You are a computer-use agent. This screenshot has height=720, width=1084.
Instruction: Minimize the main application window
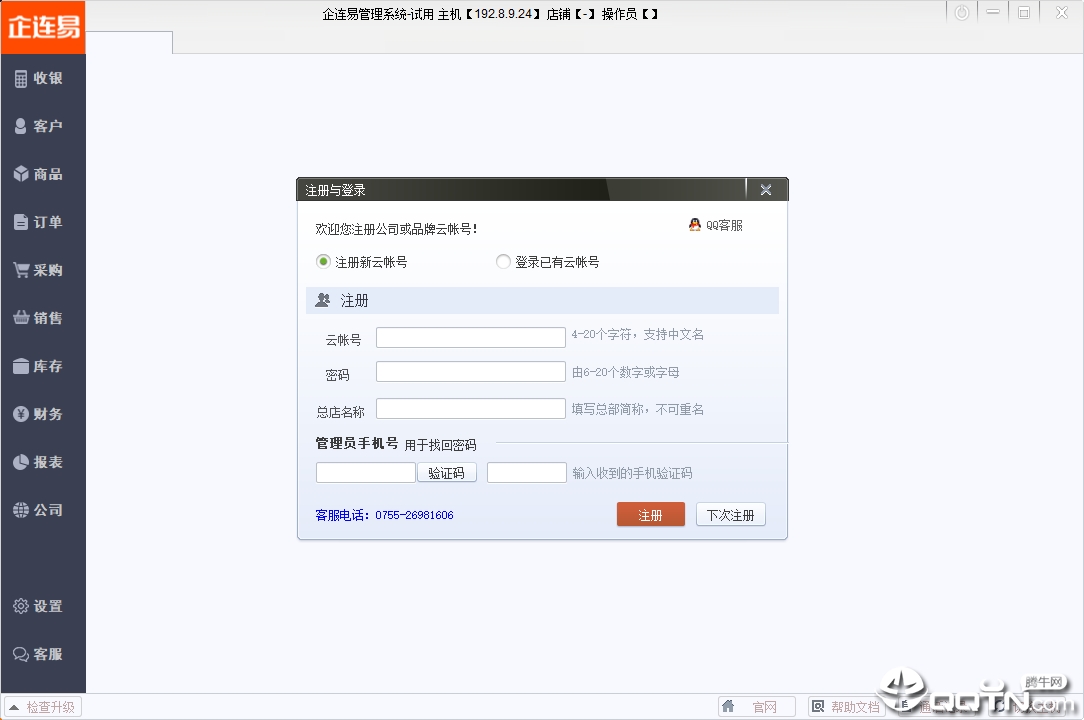(x=993, y=12)
